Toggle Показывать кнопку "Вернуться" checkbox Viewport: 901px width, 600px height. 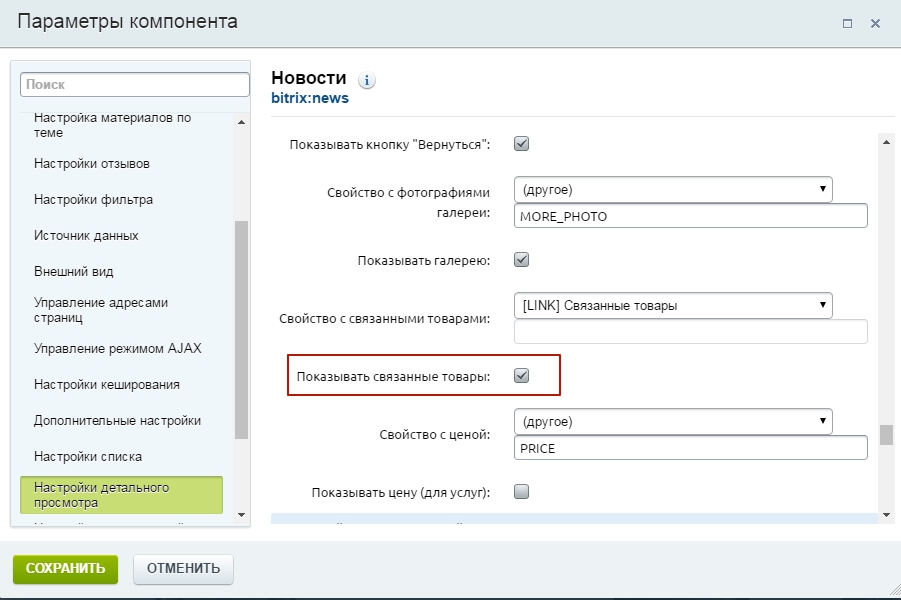pyautogui.click(x=521, y=144)
